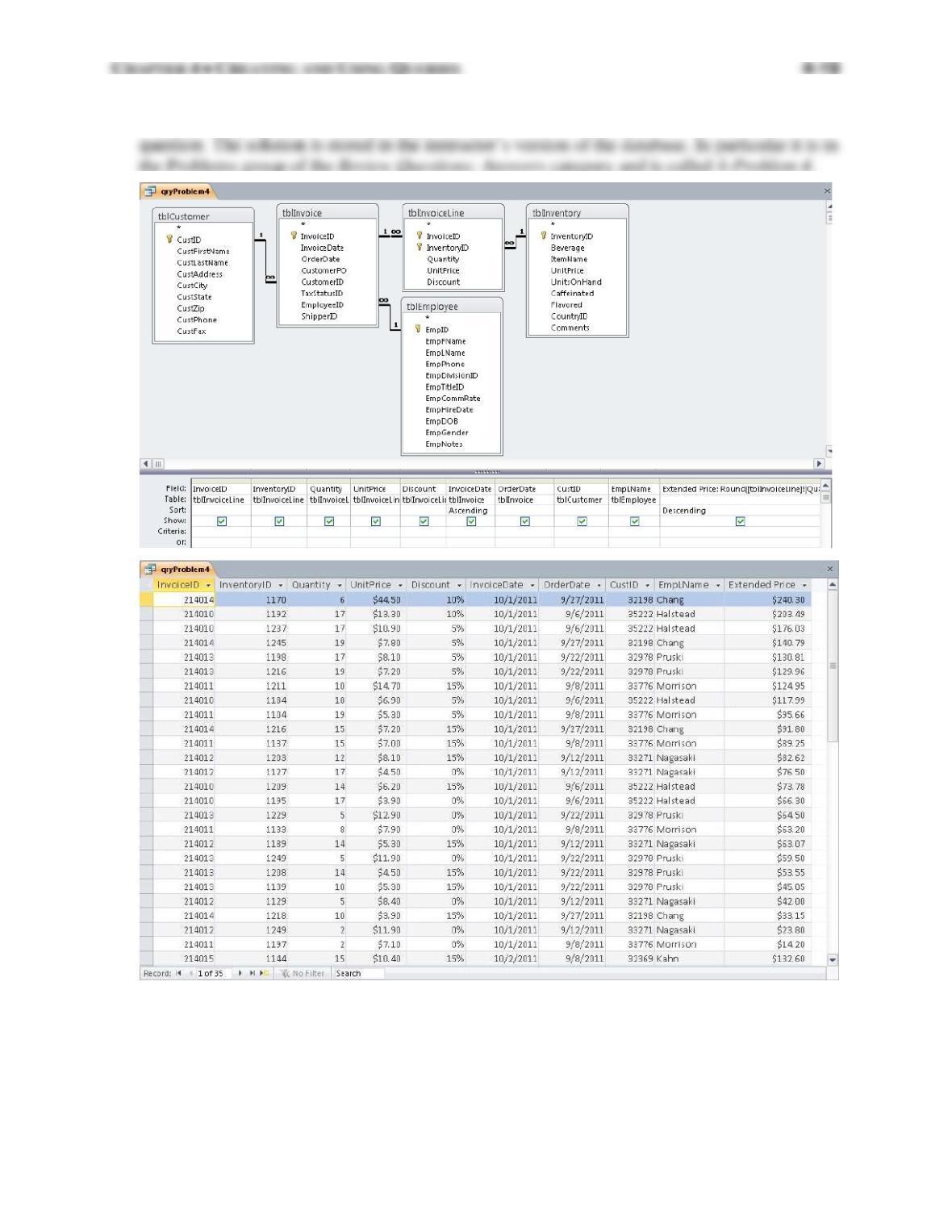Click the InvoiceID key icon in tblInvoiceLine

pos(420,236)
